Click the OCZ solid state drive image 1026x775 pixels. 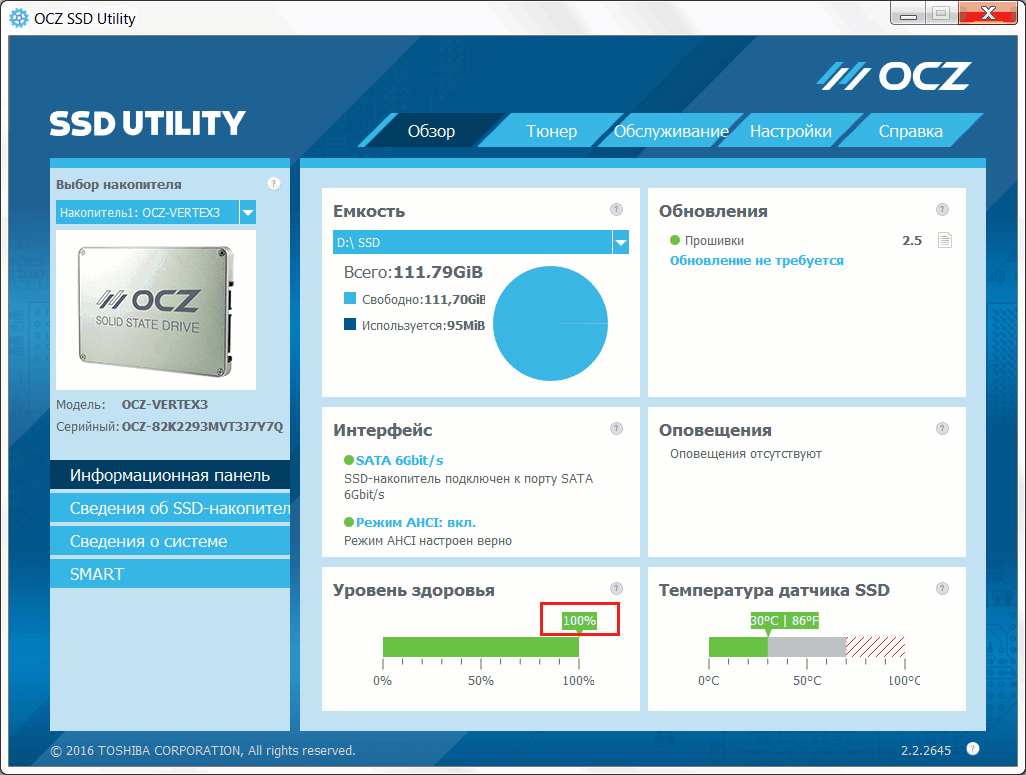coord(156,311)
